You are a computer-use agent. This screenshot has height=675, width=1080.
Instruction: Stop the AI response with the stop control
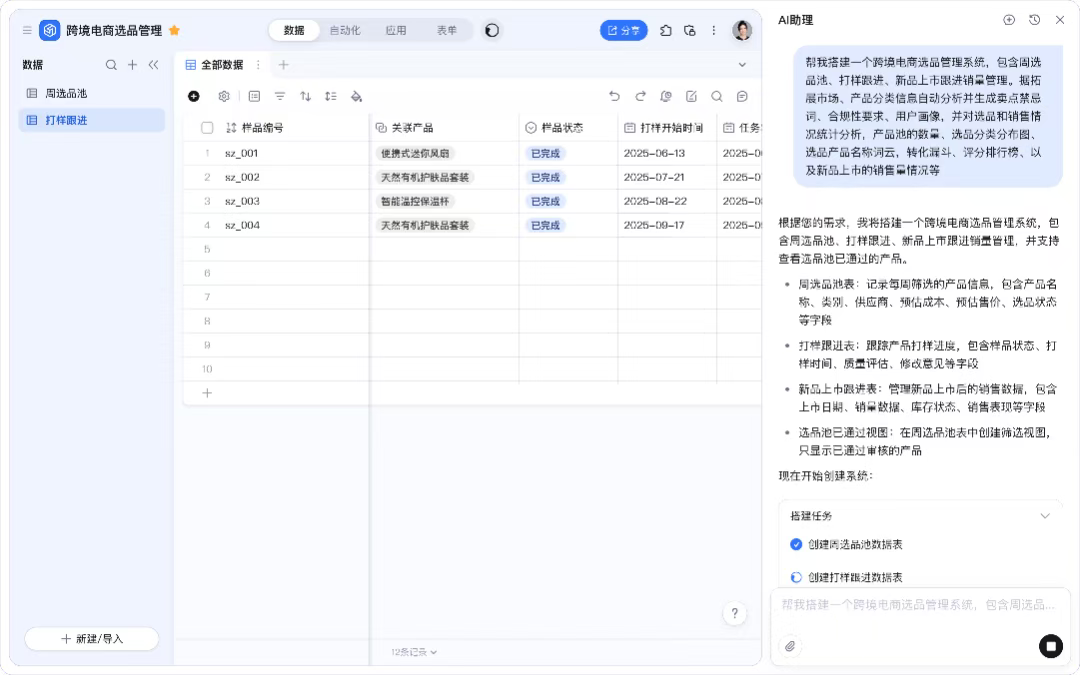[x=1051, y=646]
